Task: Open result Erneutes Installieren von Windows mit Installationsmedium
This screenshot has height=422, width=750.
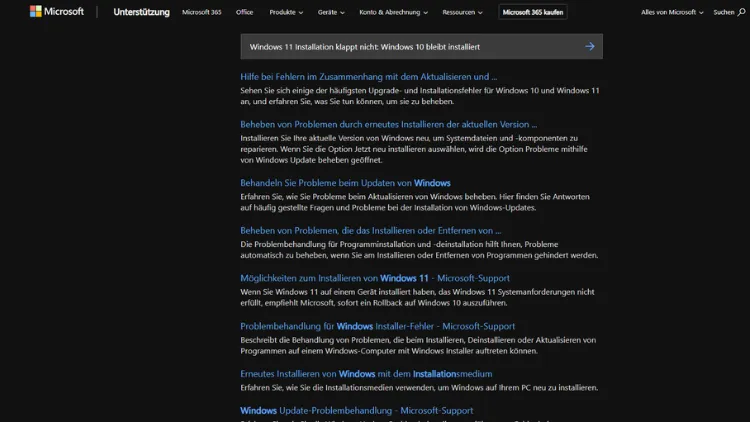Action: pyautogui.click(x=366, y=374)
